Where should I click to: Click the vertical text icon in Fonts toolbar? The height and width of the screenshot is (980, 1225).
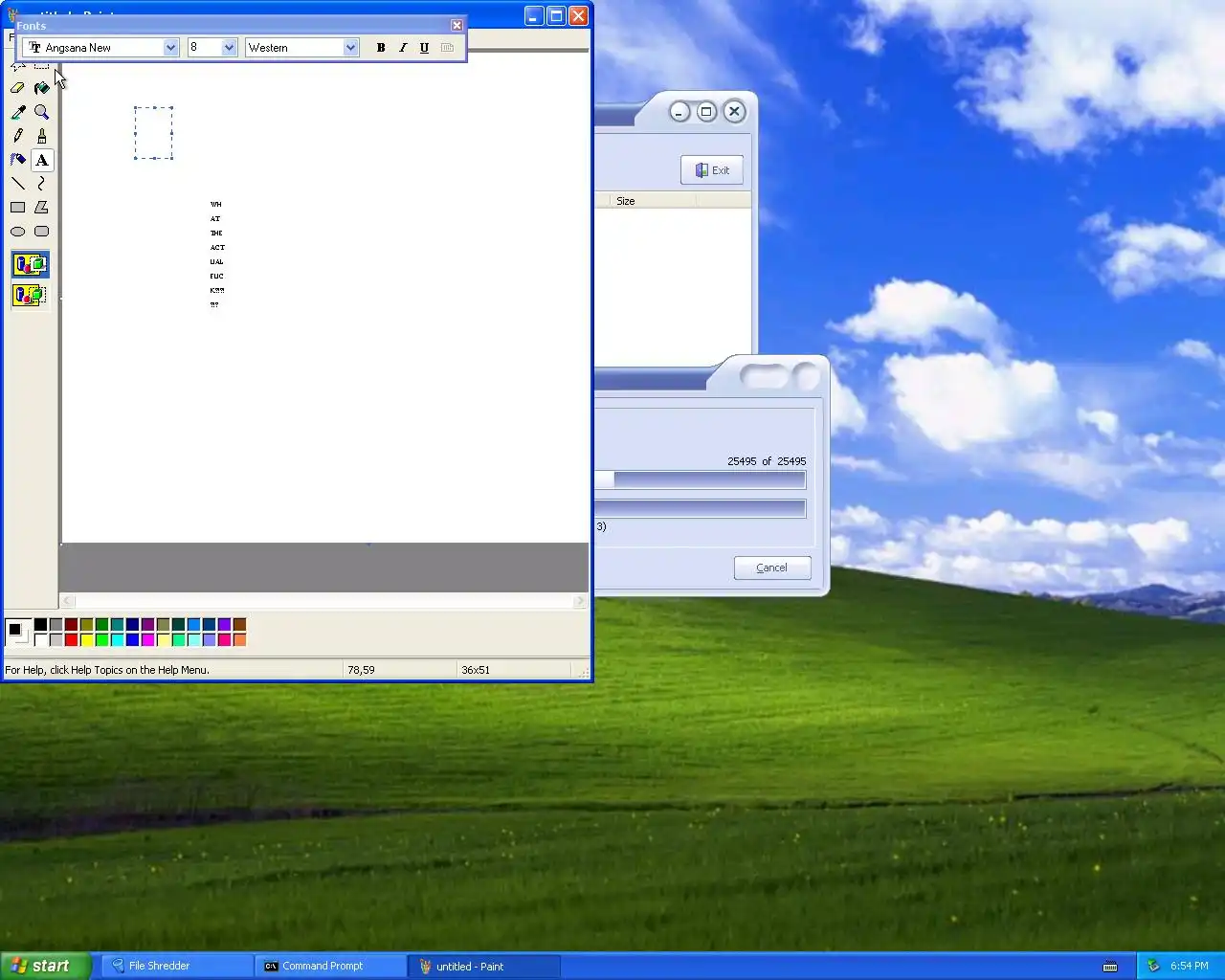click(x=447, y=48)
